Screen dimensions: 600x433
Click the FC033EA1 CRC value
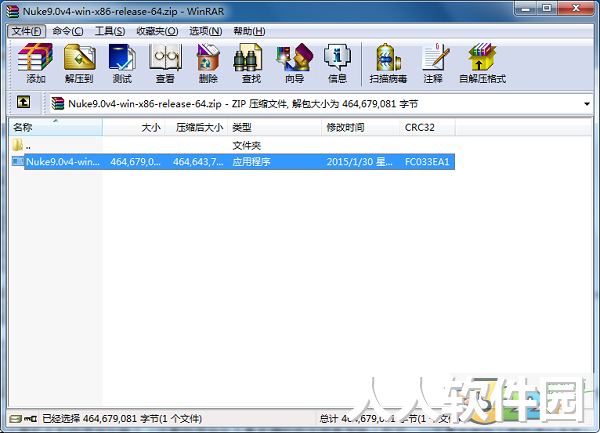[x=427, y=162]
